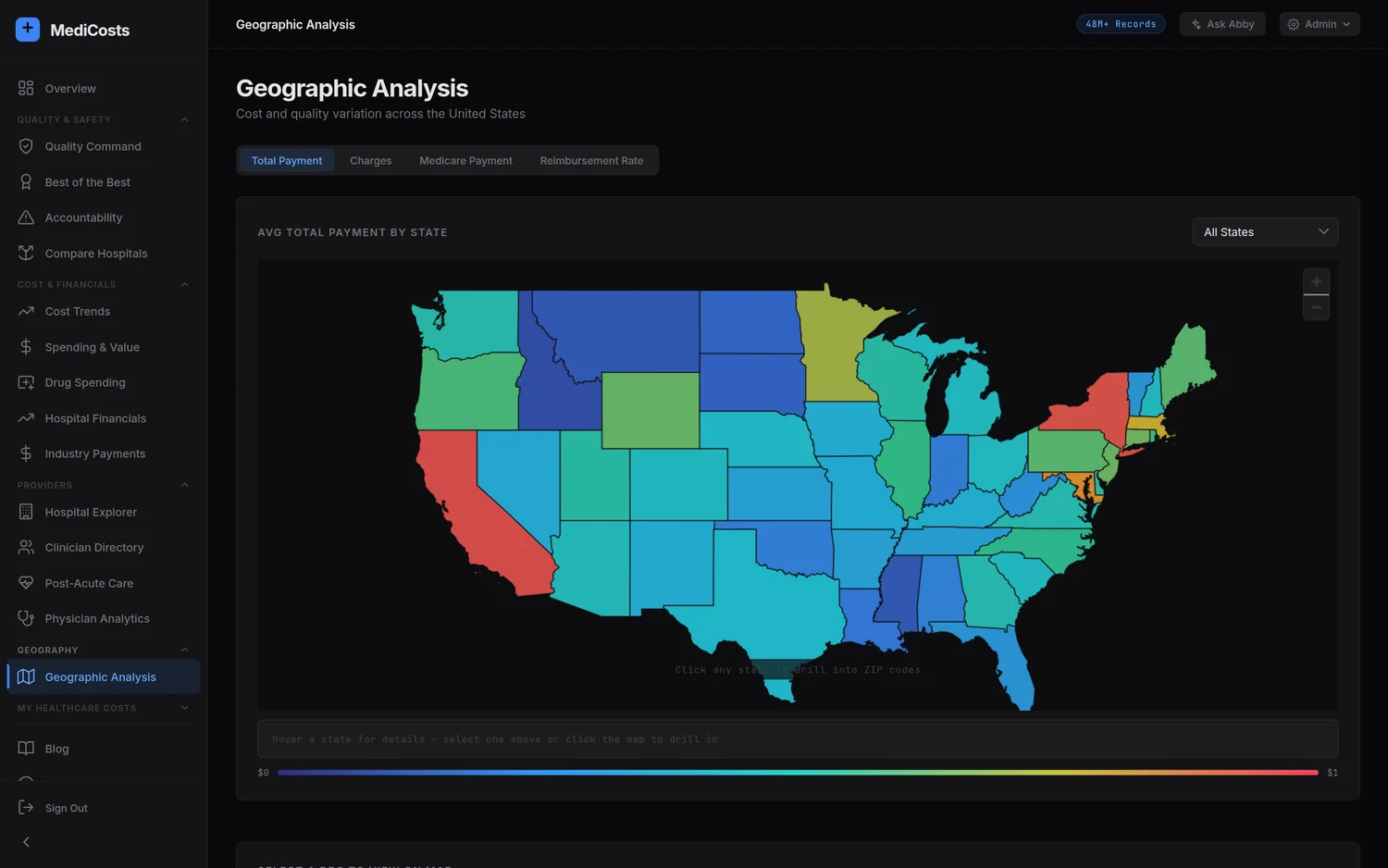Open the Quality Command label

[93, 146]
